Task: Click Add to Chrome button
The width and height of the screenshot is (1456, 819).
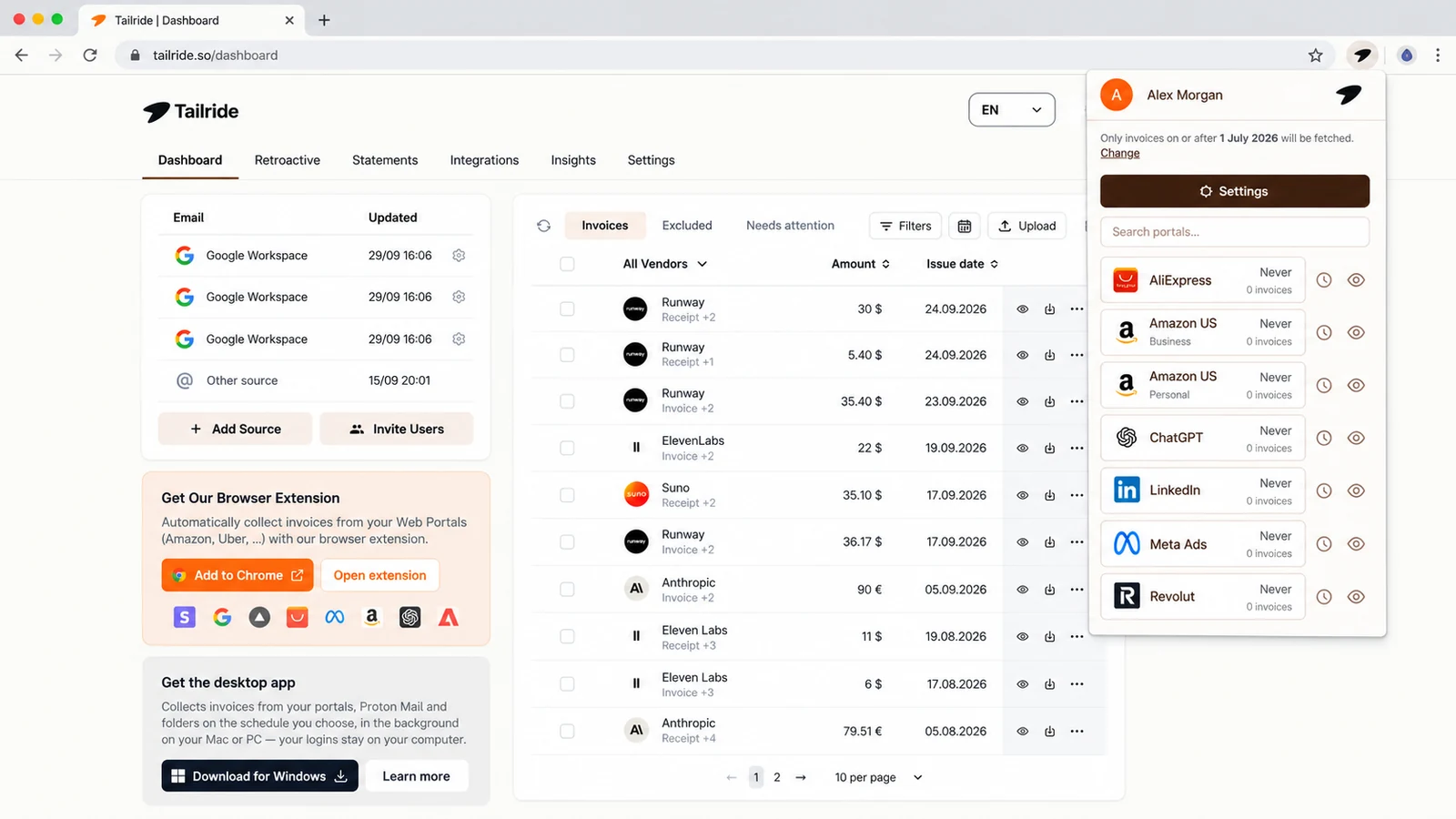Action: point(238,575)
